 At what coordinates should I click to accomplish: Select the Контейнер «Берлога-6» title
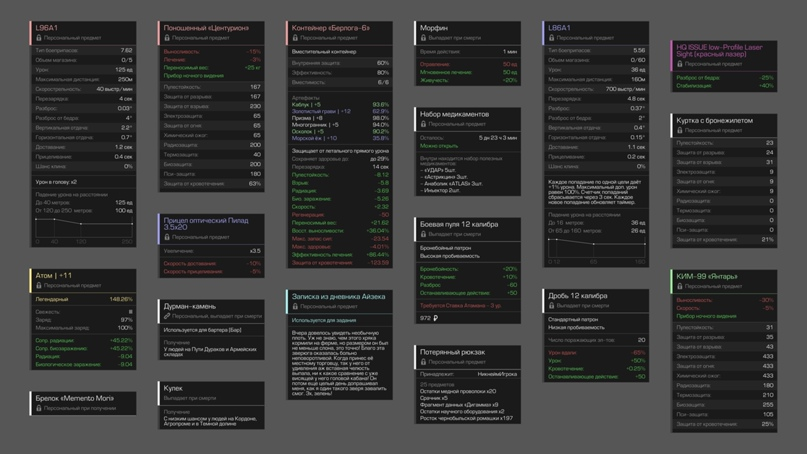pyautogui.click(x=330, y=28)
